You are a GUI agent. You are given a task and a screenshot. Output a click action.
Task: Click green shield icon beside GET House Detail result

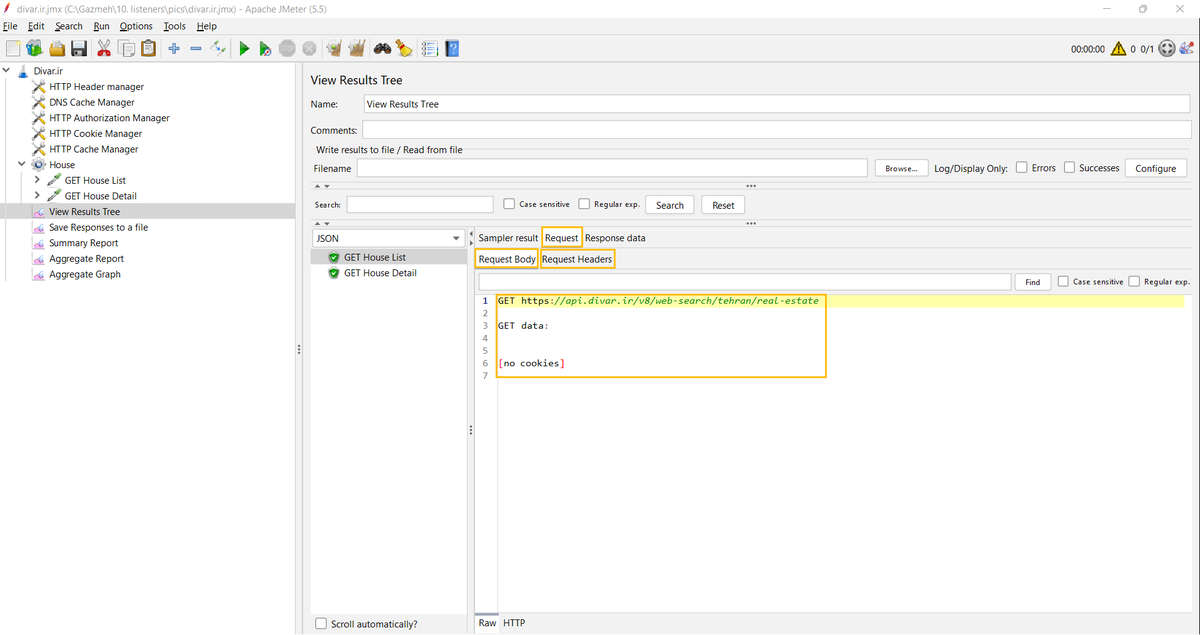(335, 273)
